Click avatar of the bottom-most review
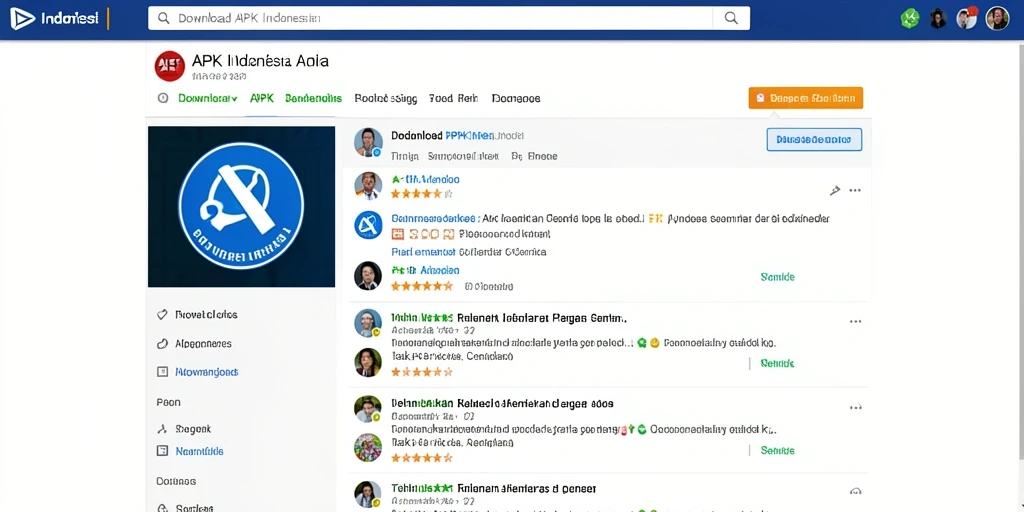This screenshot has width=1024, height=512. [x=368, y=495]
